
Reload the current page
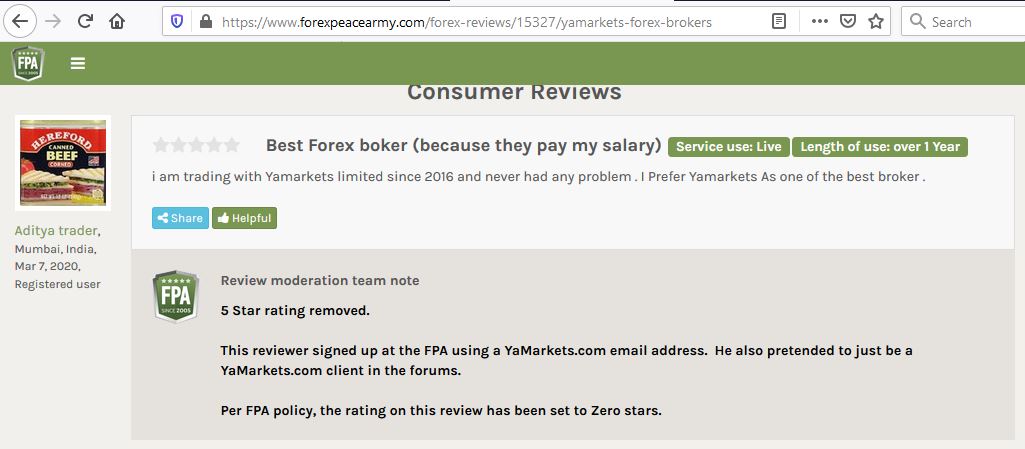click(x=85, y=22)
